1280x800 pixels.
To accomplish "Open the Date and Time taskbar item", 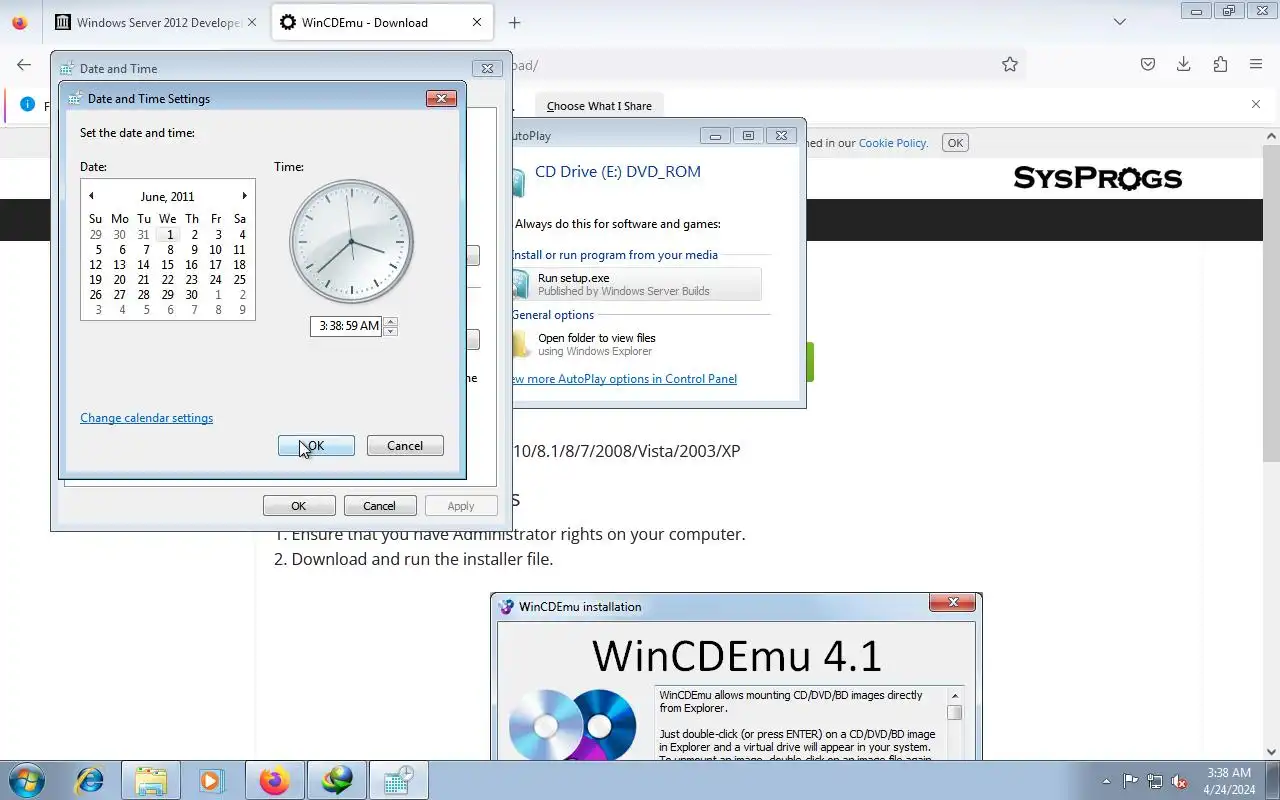I will [x=398, y=780].
